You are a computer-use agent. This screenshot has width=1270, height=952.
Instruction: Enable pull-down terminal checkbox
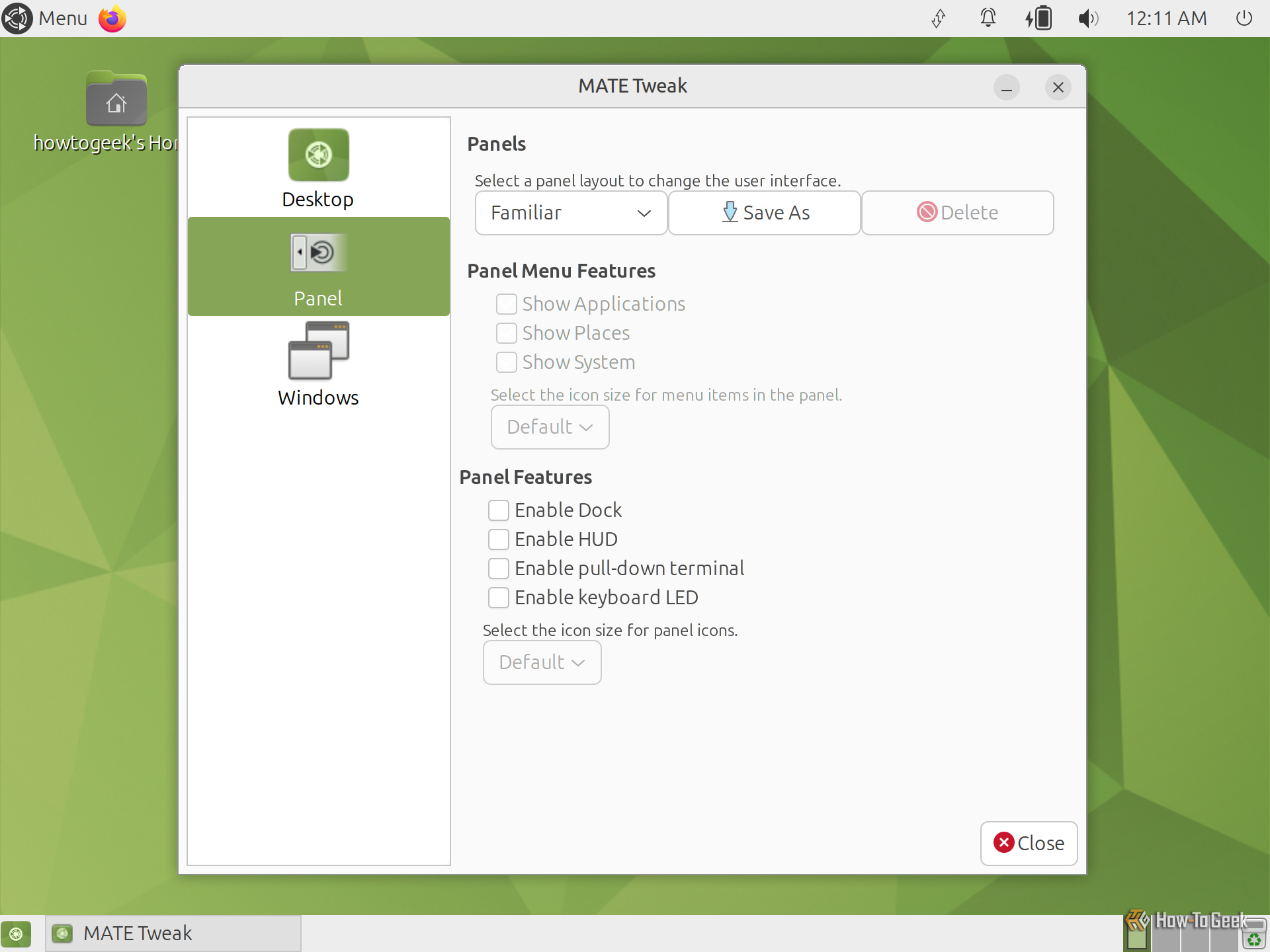[499, 569]
